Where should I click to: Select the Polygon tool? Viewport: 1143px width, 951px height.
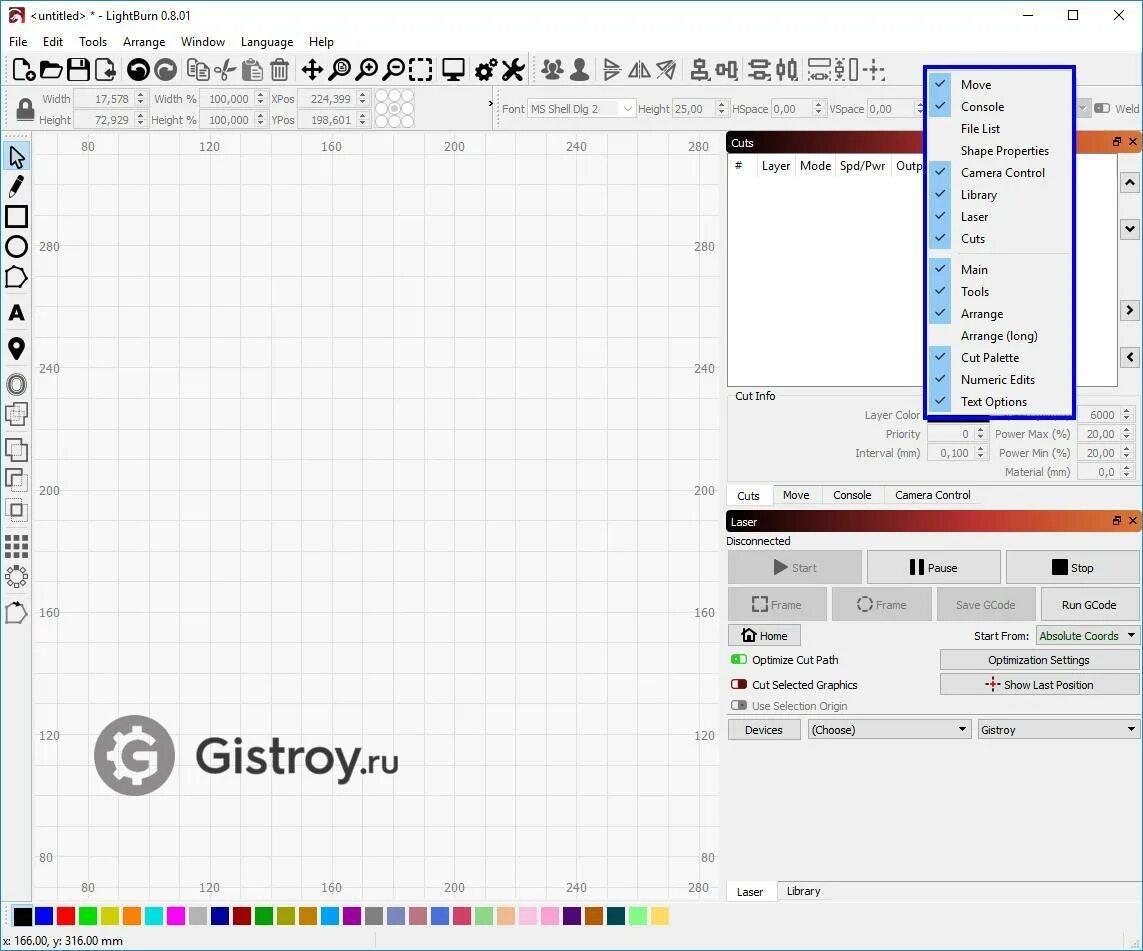(x=16, y=277)
